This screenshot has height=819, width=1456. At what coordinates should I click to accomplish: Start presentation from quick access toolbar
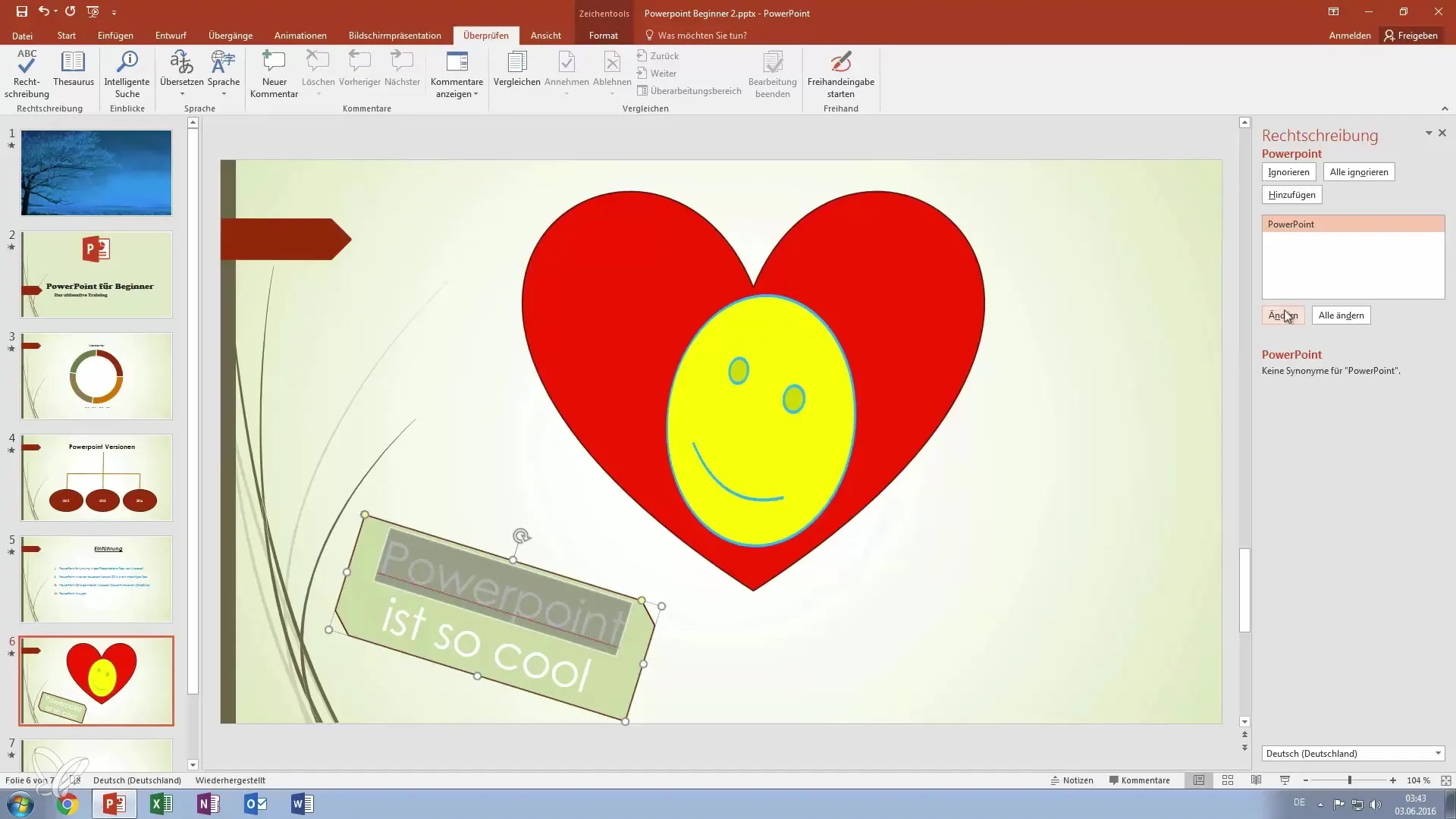point(93,11)
